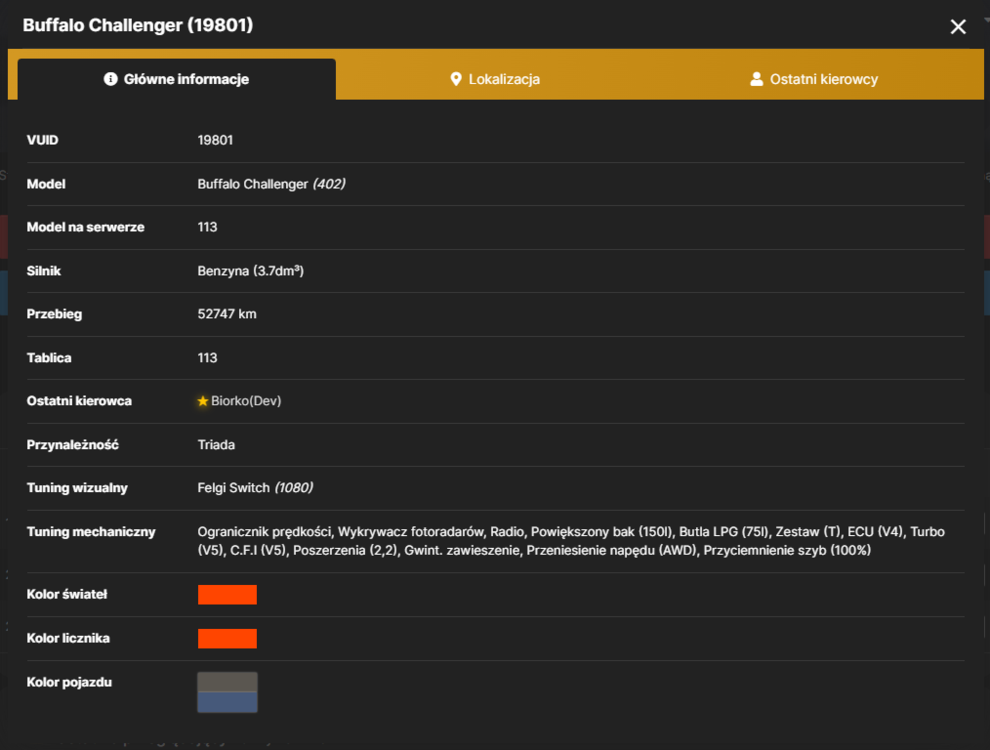Click the gold star next to Biorko(Dev)

pos(203,401)
